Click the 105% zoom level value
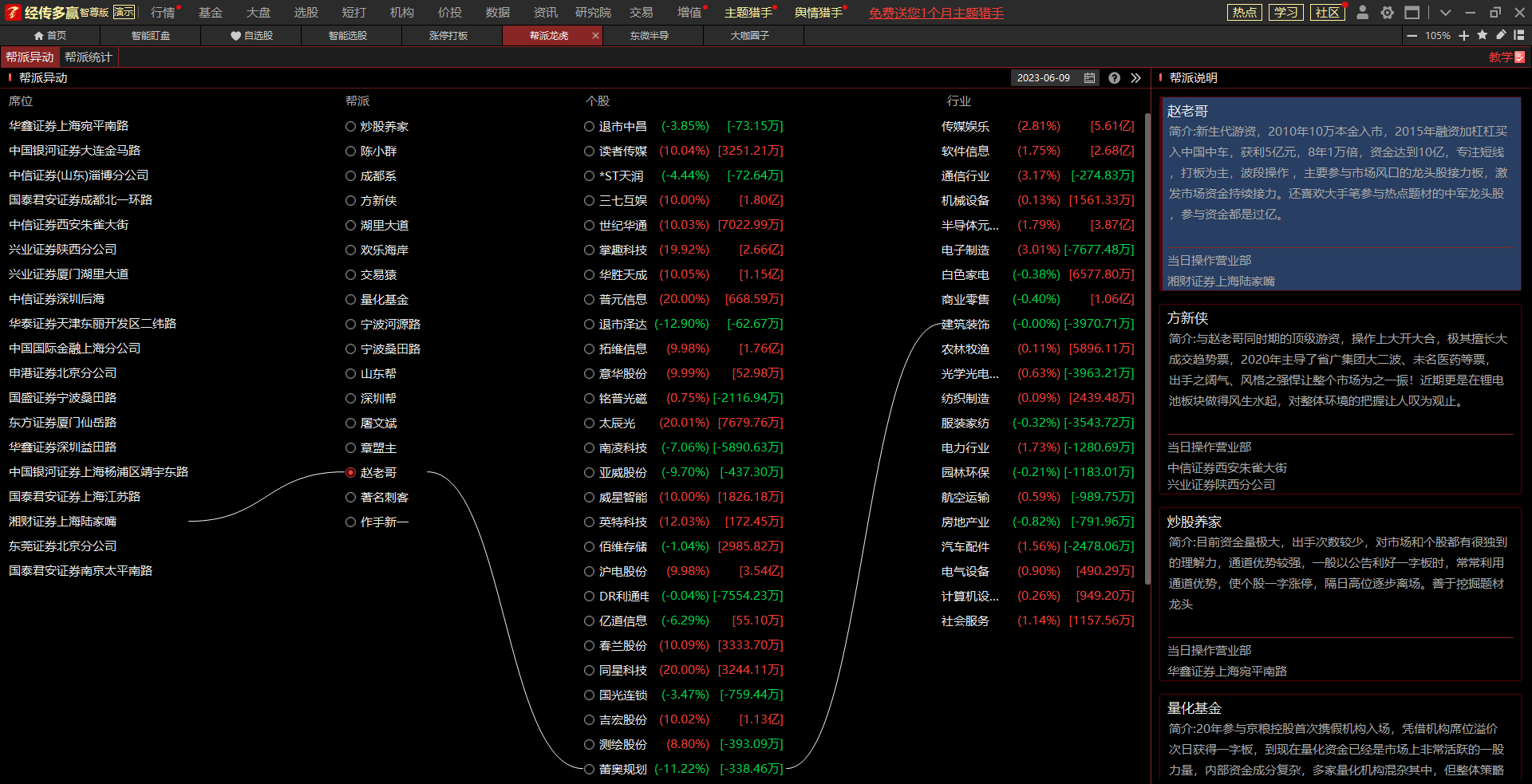The height and width of the screenshot is (784, 1532). tap(1438, 36)
